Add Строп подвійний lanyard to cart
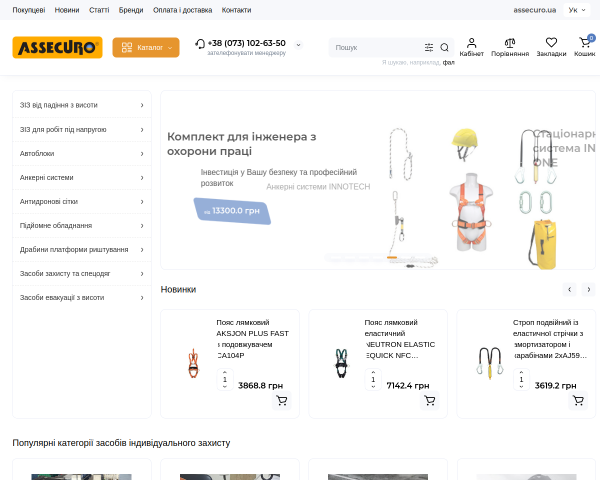Viewport: 600px width, 480px height. [x=578, y=400]
